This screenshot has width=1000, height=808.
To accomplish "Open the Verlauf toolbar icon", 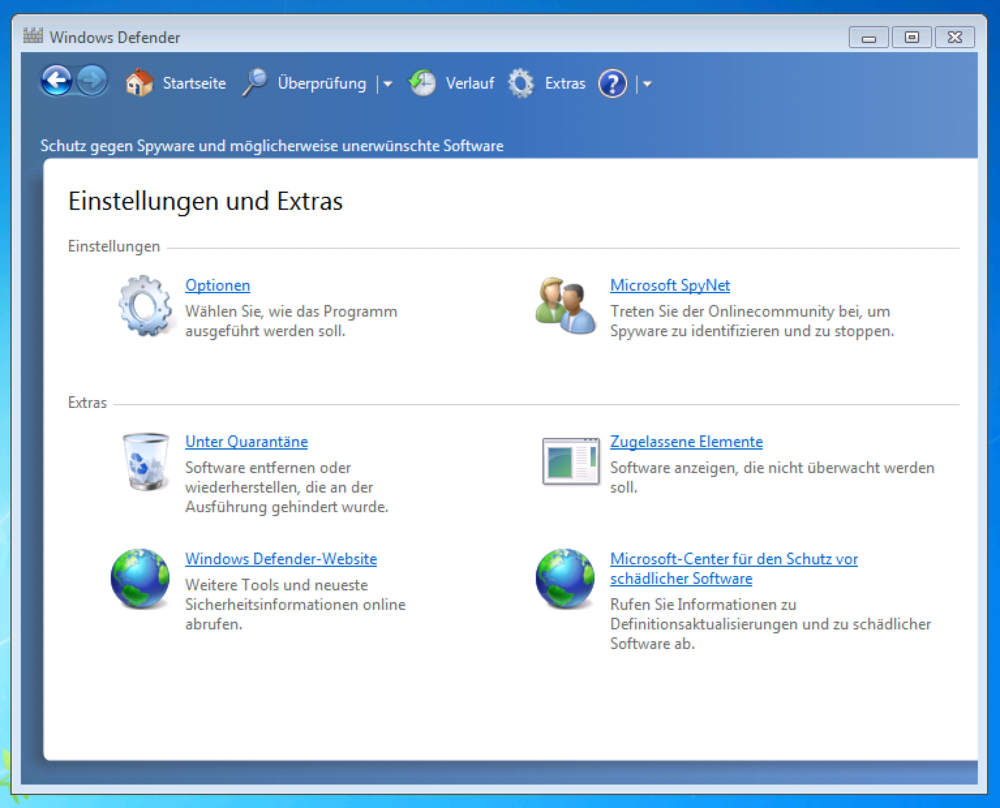I will tap(424, 83).
